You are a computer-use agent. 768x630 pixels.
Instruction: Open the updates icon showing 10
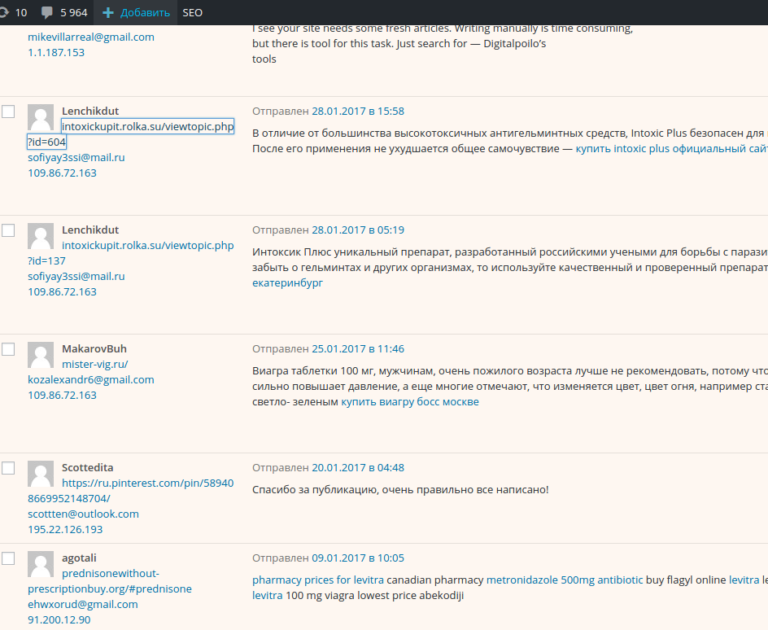[13, 12]
